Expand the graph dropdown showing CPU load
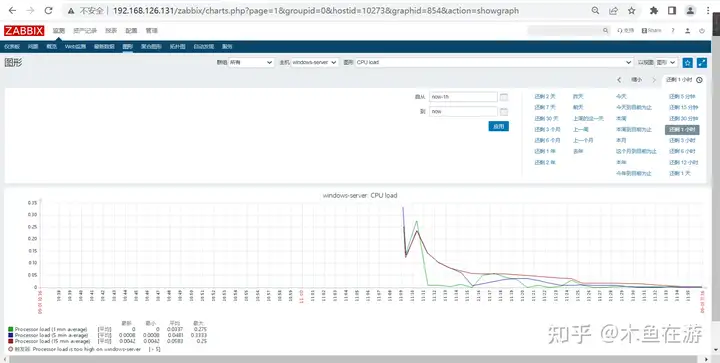Image resolution: width=720 pixels, height=363 pixels. point(494,62)
